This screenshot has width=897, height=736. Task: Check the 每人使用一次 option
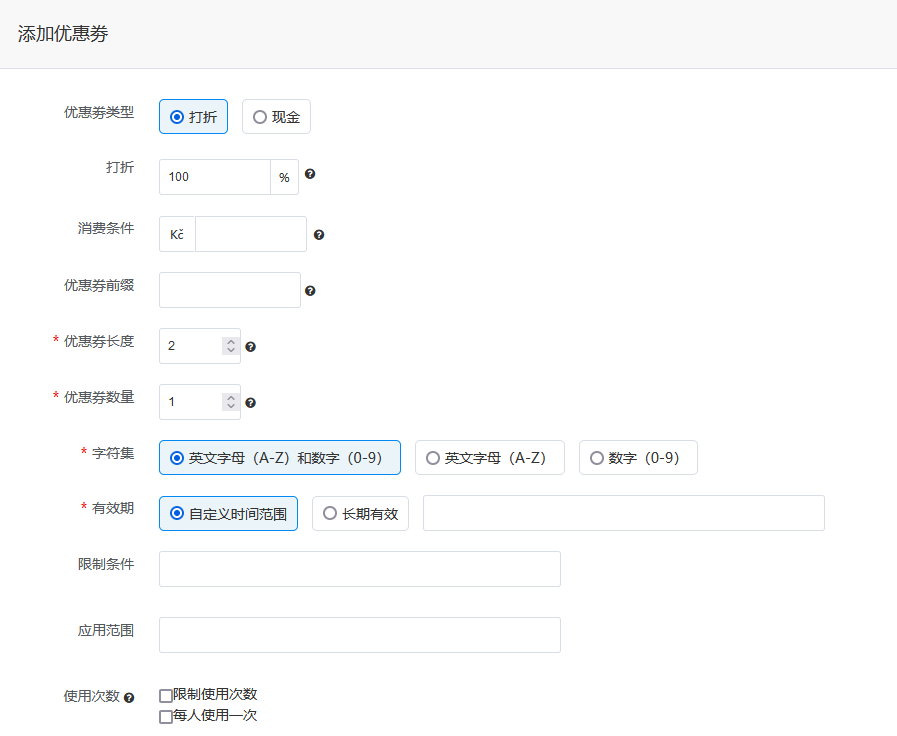pyautogui.click(x=164, y=716)
